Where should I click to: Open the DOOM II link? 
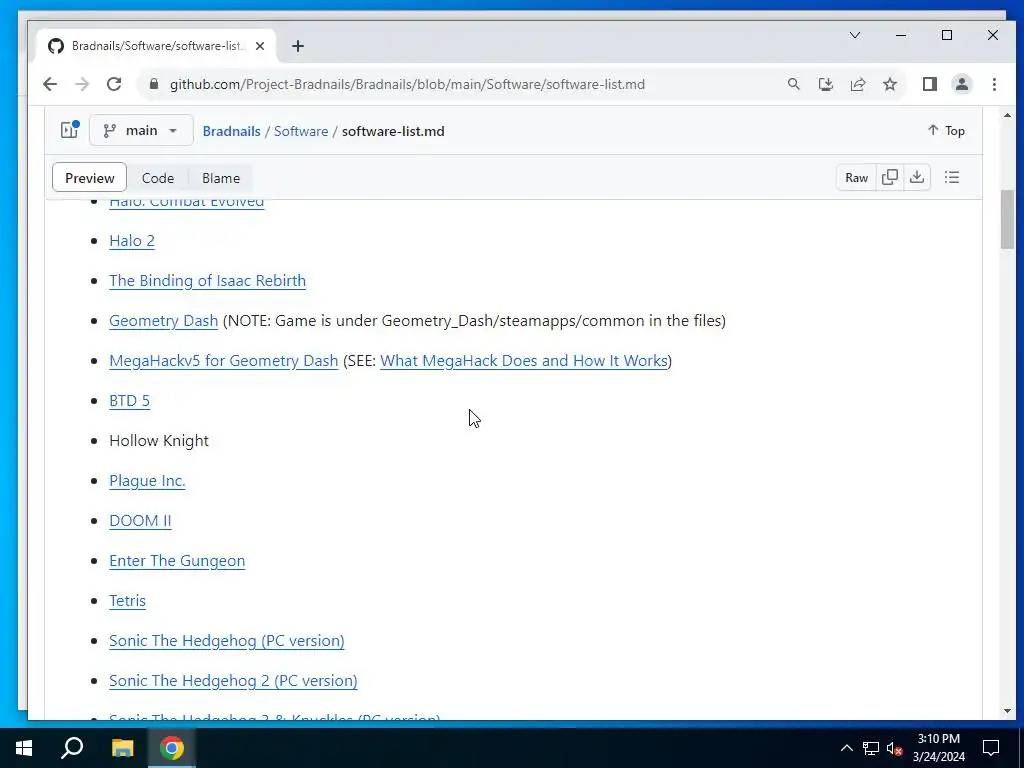[x=140, y=520]
